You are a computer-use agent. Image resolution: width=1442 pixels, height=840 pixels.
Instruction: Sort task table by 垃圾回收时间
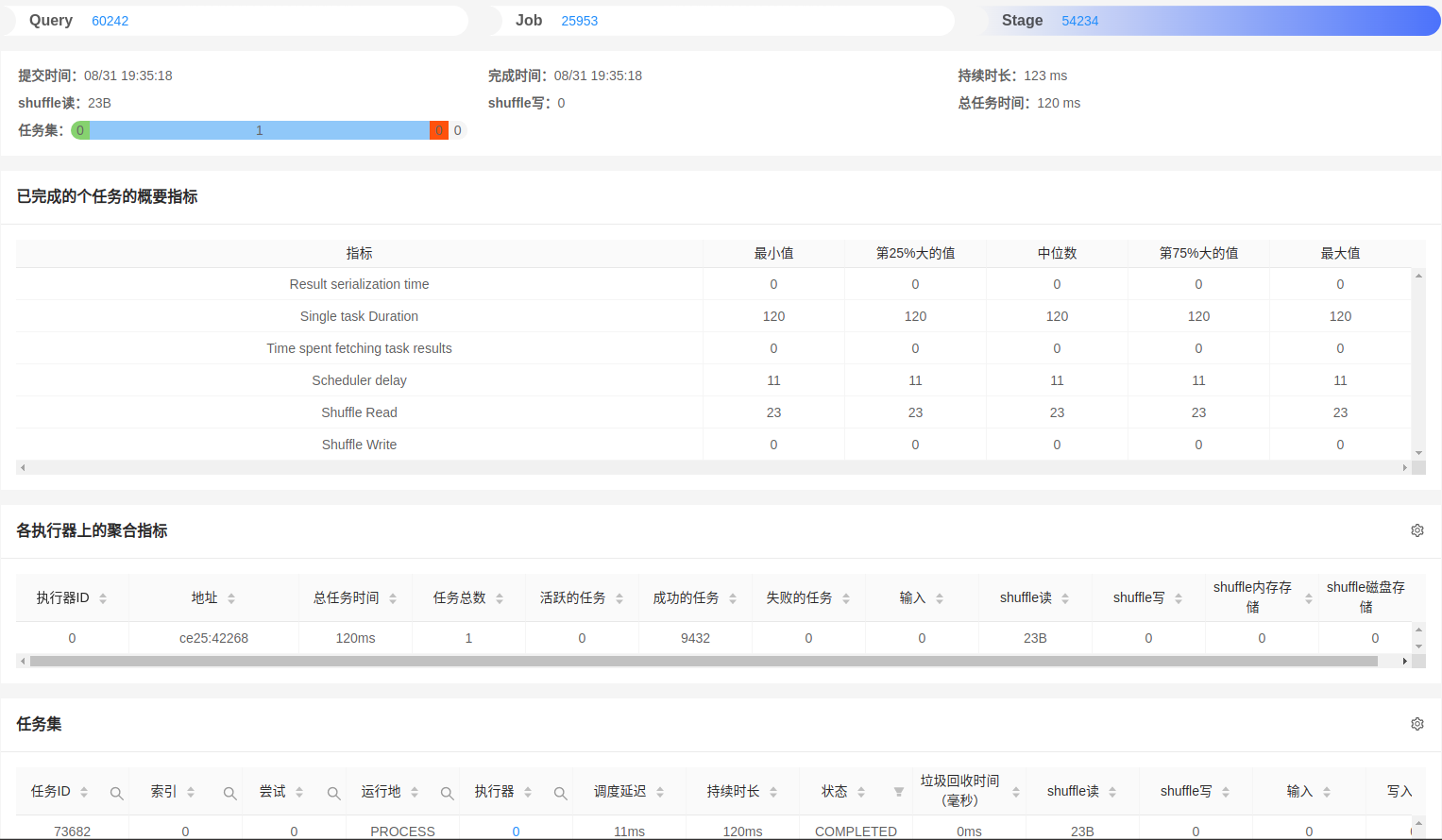[1016, 792]
